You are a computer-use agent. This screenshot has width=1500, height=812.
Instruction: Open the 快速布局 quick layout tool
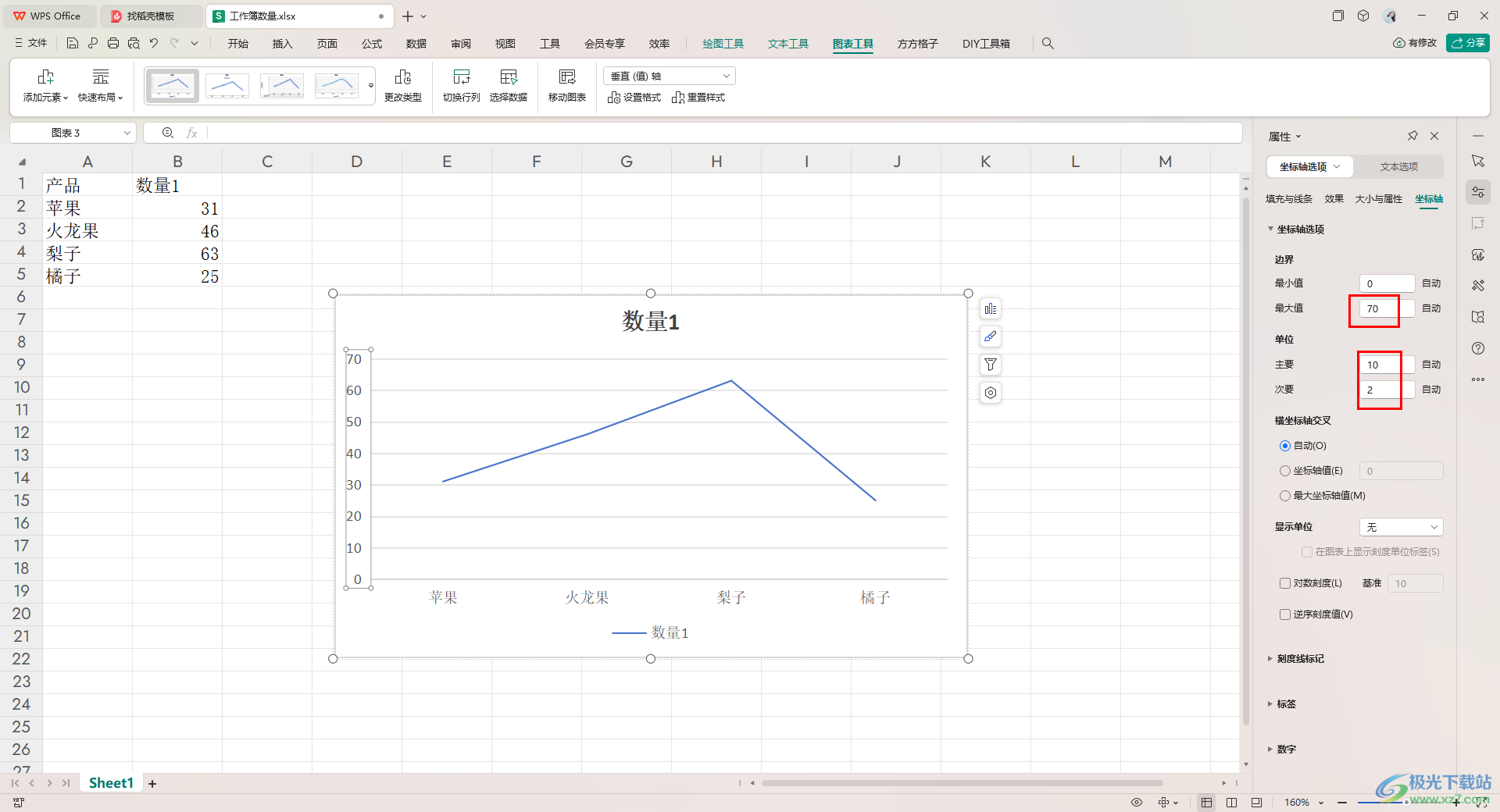[x=100, y=85]
